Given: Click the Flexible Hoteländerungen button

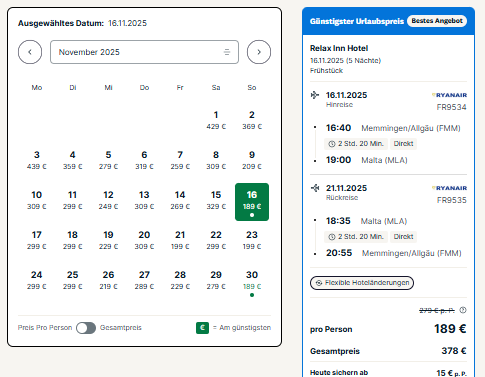Looking at the screenshot, I should 362,283.
